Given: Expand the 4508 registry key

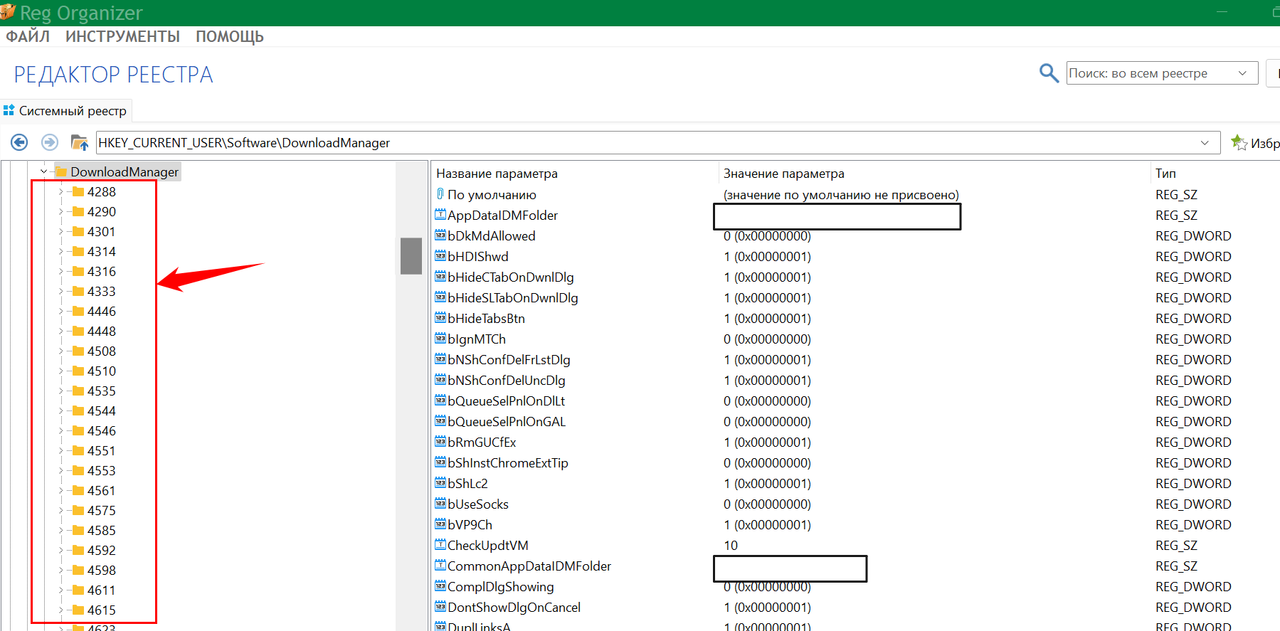Looking at the screenshot, I should [61, 351].
